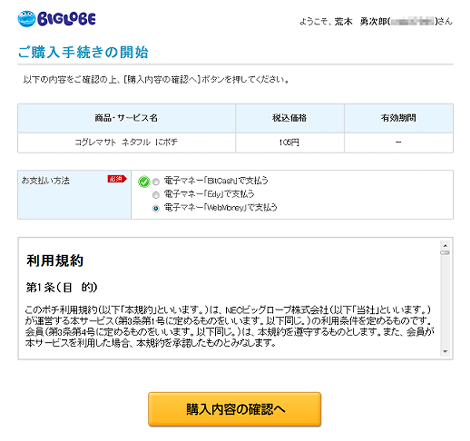Image resolution: width=470 pixels, height=441 pixels.
Task: Click the product name コグレマサト ネタフル cell
Action: [126, 142]
